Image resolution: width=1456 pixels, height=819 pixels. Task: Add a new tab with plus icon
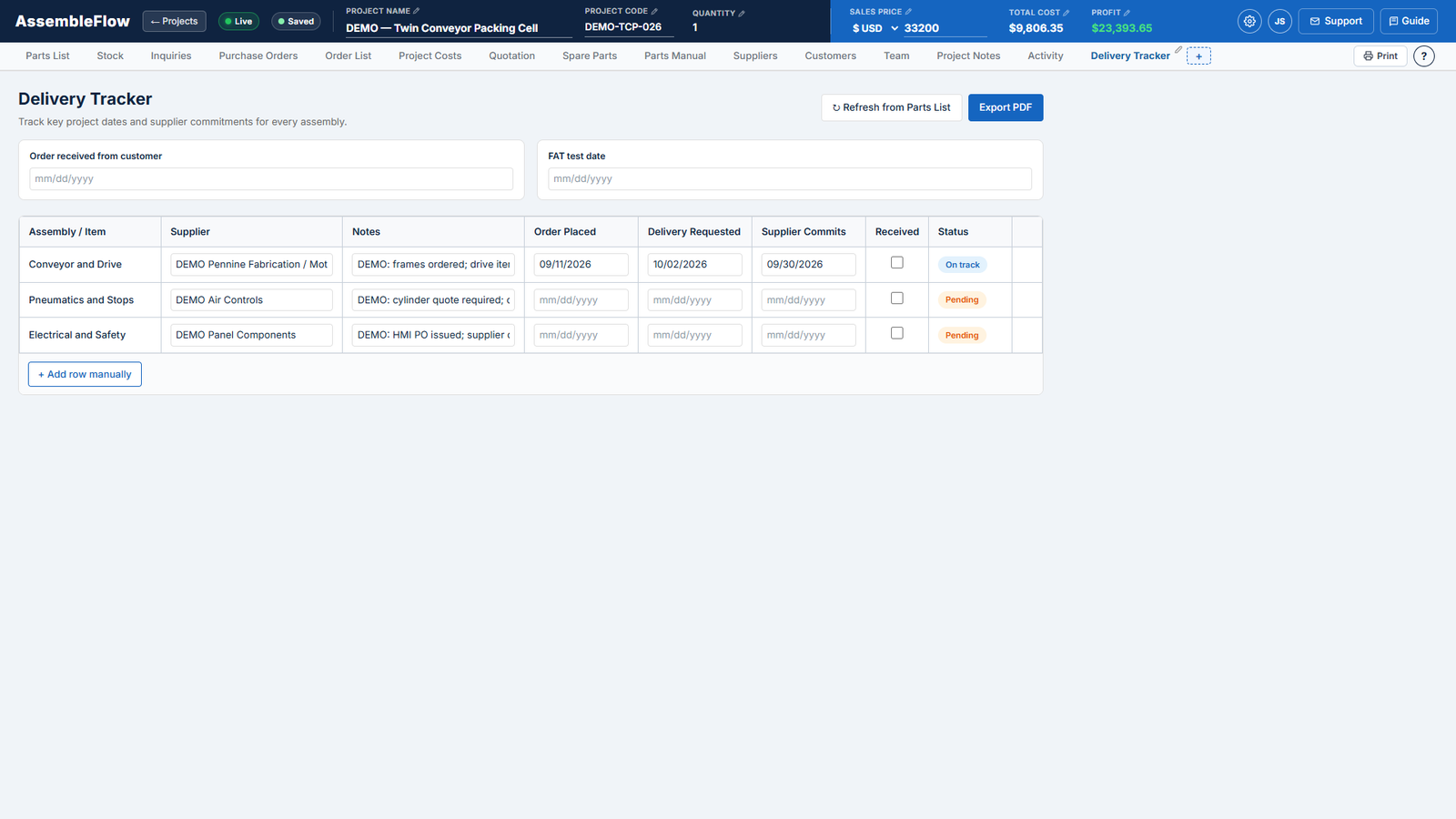click(x=1198, y=56)
